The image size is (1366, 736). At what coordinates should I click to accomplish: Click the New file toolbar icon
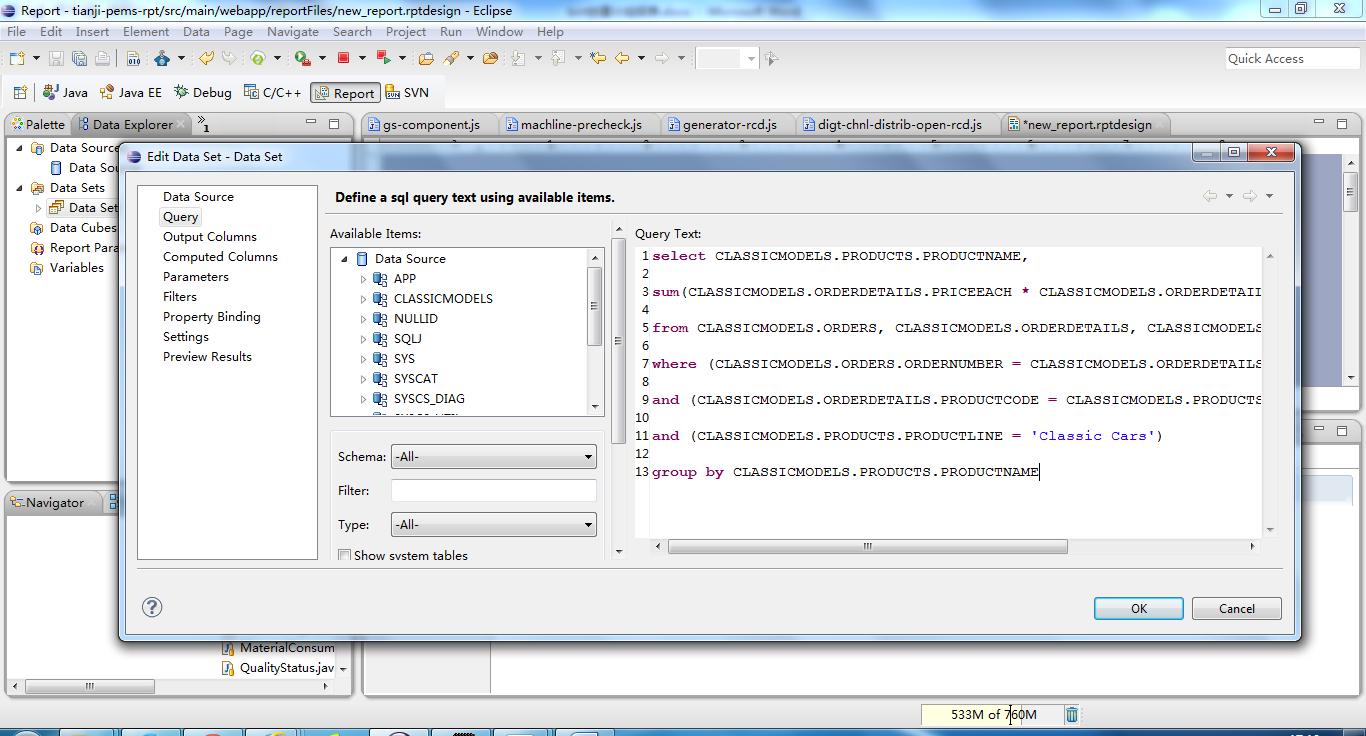click(17, 58)
